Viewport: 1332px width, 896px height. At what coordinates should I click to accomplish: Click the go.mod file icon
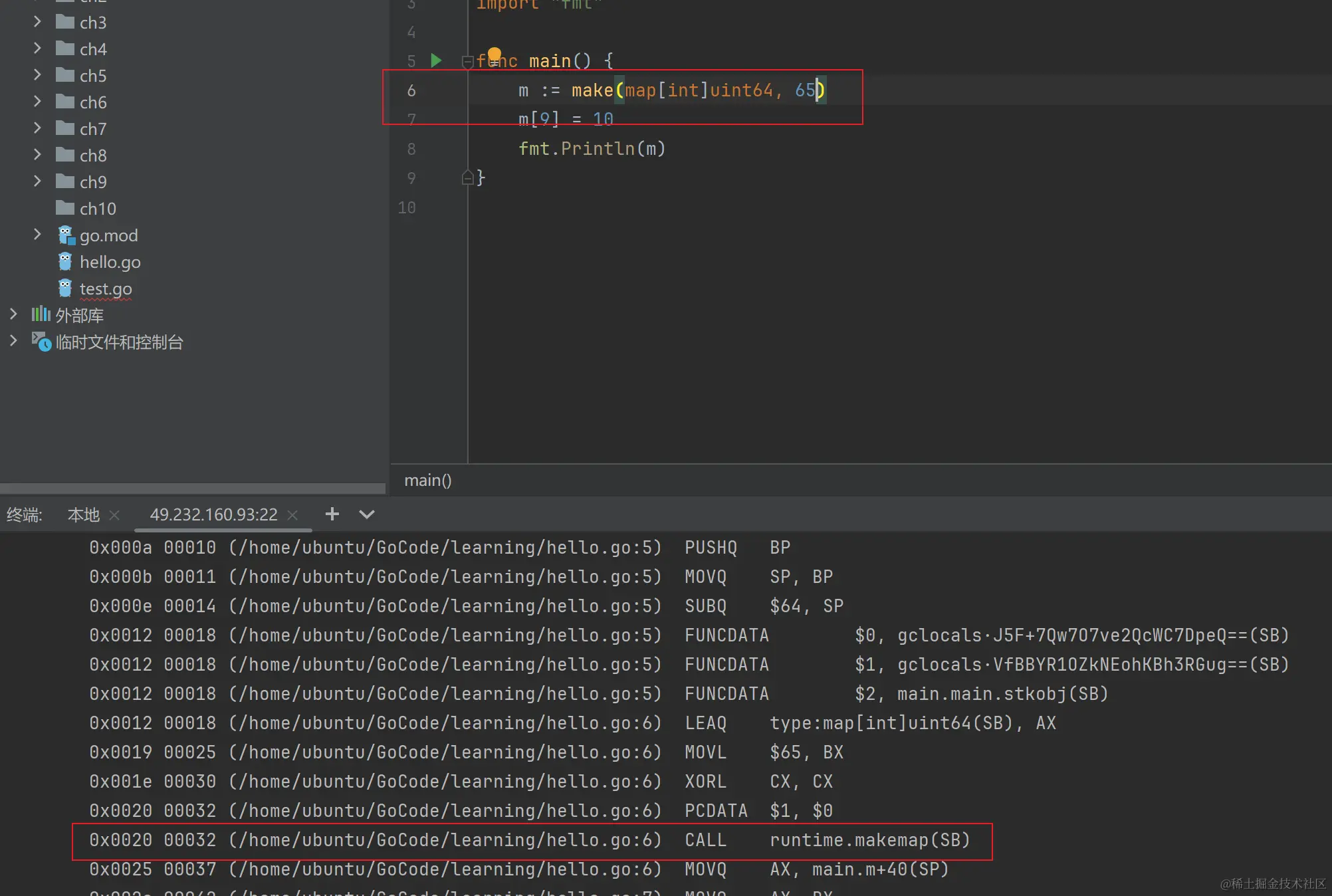[66, 235]
